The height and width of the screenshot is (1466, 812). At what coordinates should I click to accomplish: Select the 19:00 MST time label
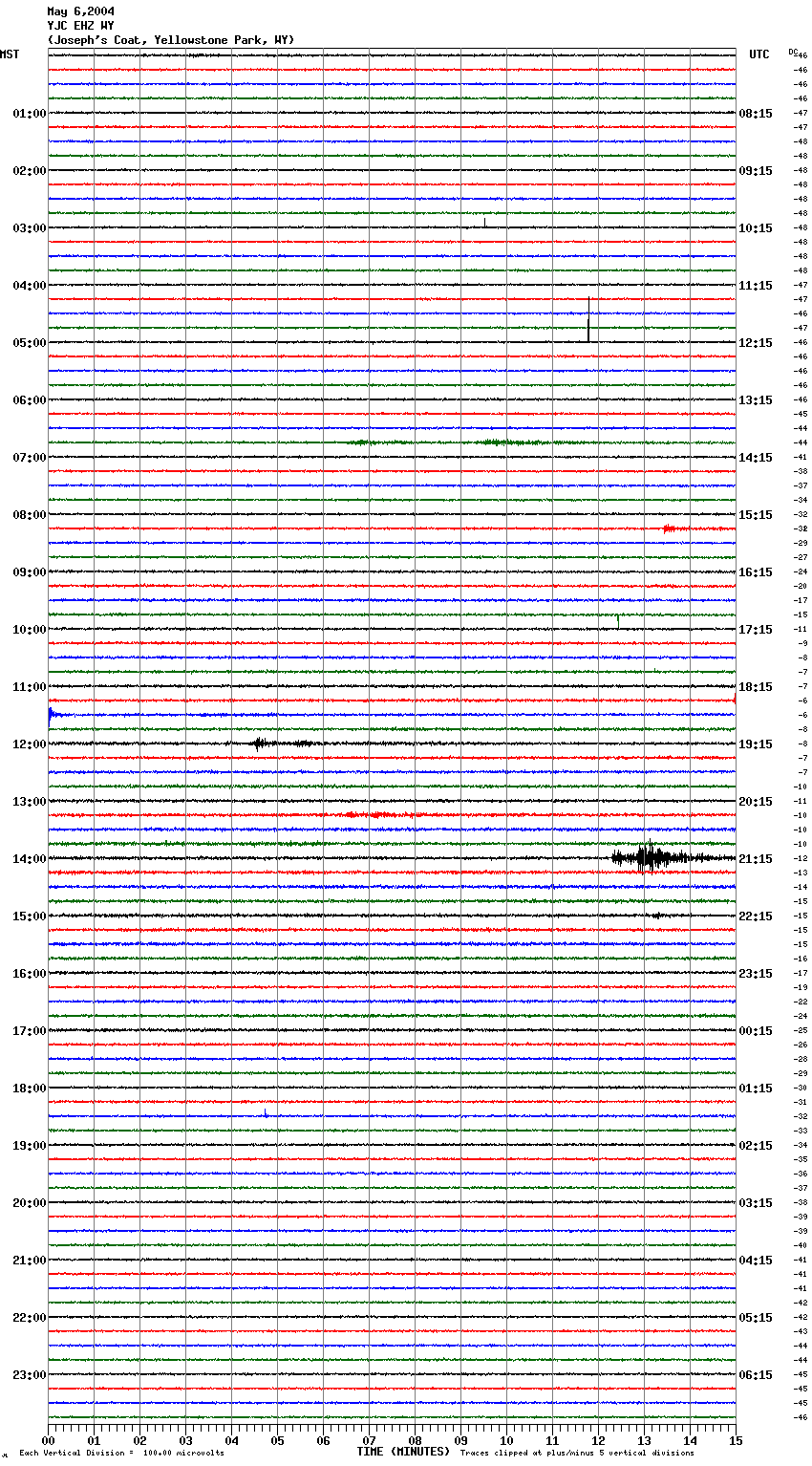30,1146
